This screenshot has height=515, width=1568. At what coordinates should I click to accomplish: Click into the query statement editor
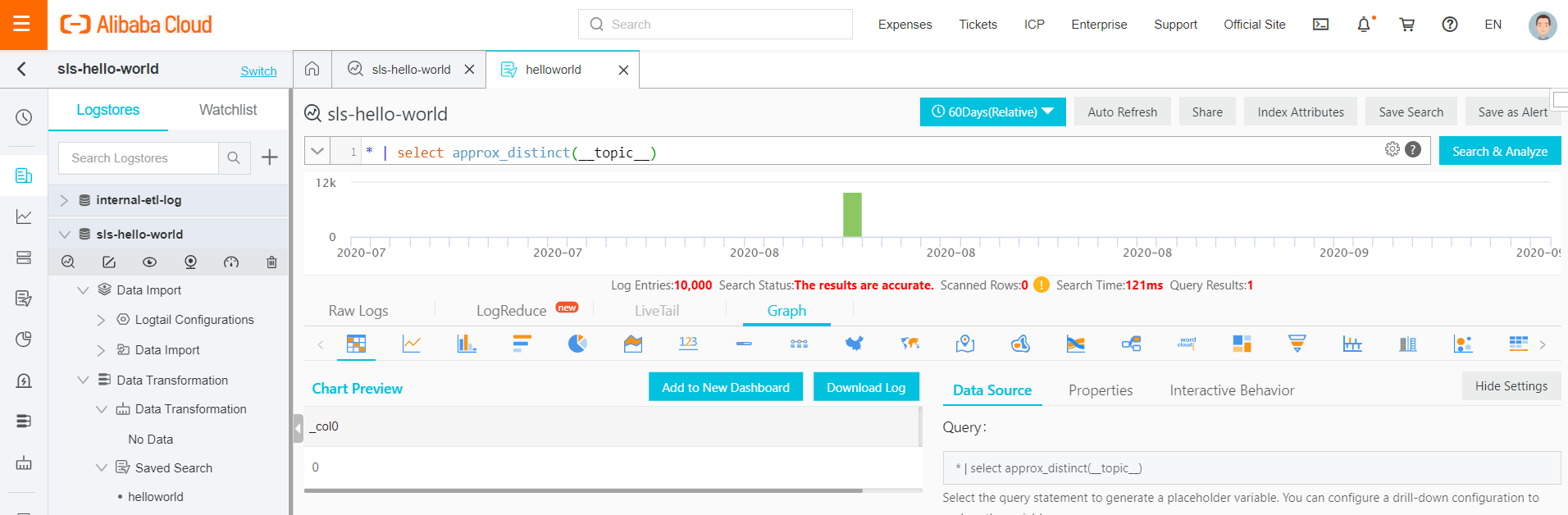pyautogui.click(x=869, y=152)
